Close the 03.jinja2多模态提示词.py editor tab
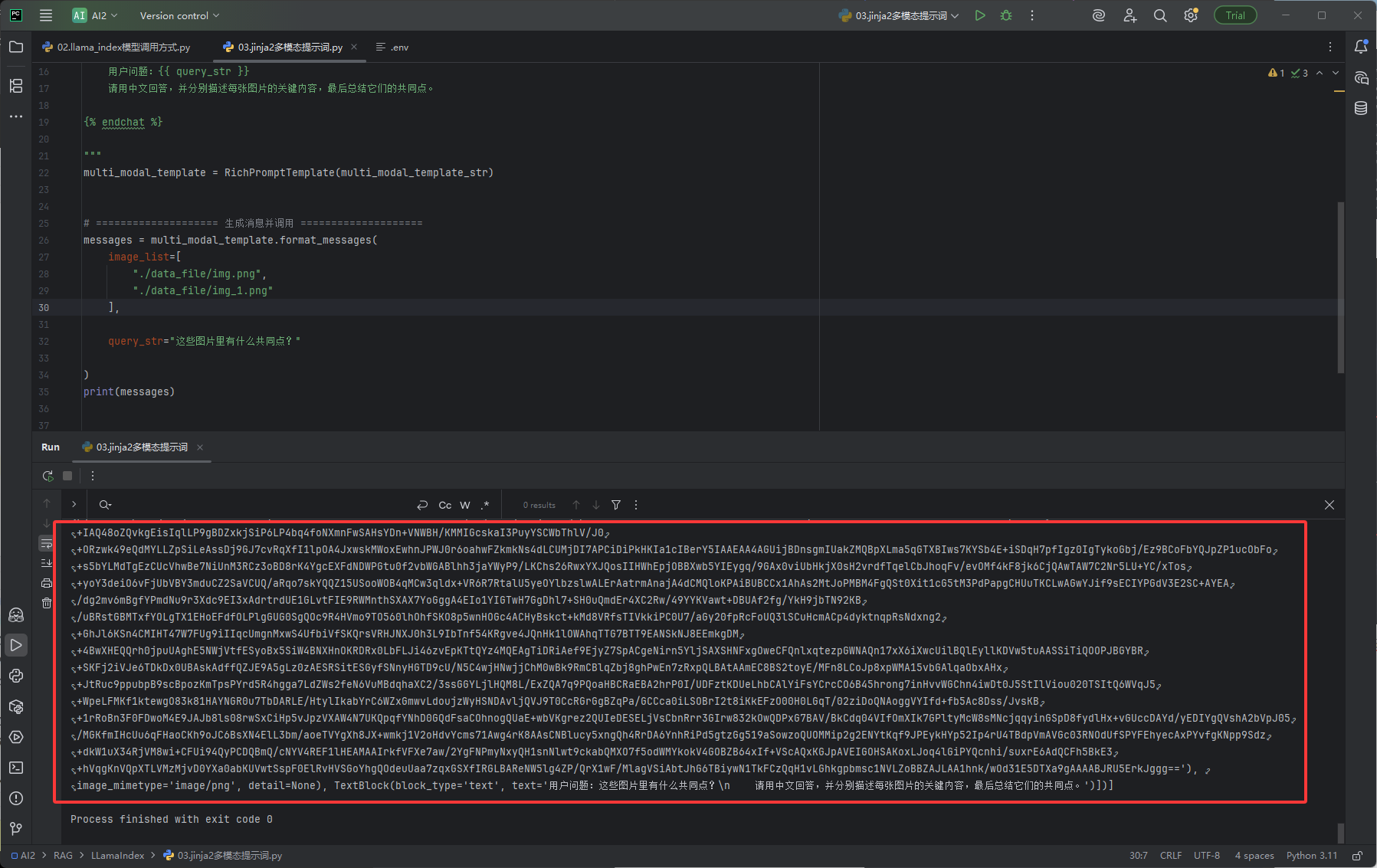 tap(354, 47)
